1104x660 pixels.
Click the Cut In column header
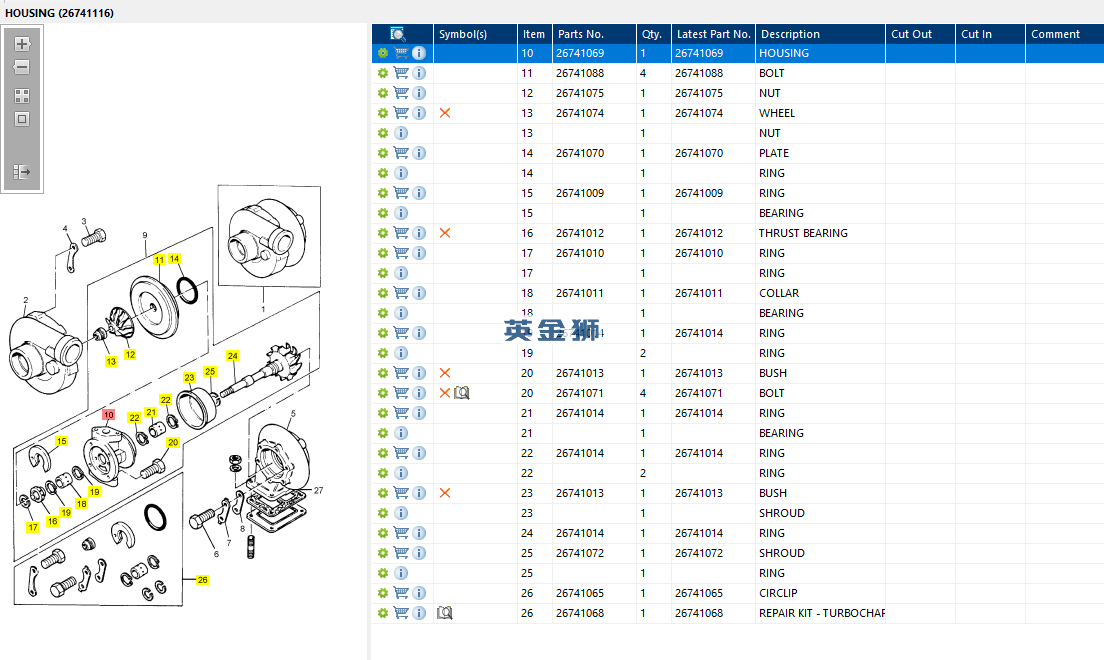(x=991, y=34)
